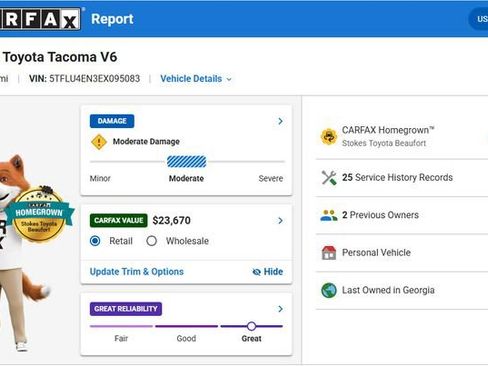Click the Toyota Tacoma V6 title

pos(60,57)
